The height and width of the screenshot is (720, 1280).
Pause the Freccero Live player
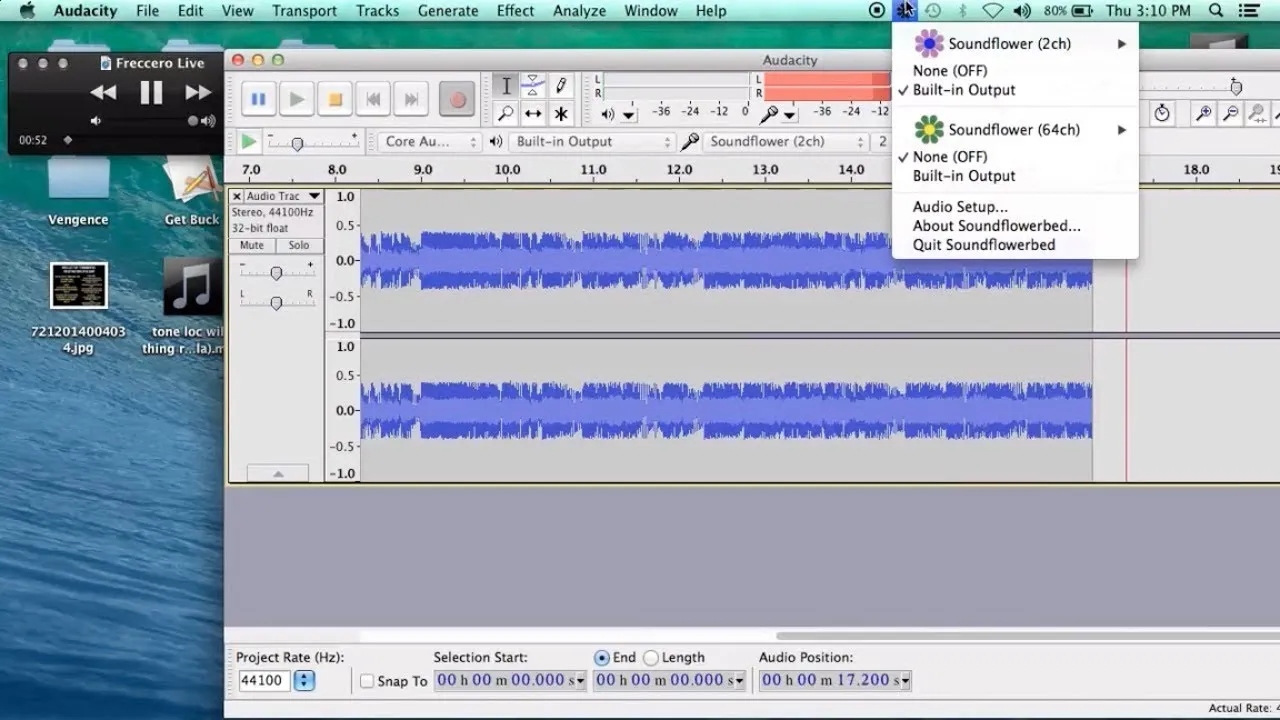click(151, 93)
